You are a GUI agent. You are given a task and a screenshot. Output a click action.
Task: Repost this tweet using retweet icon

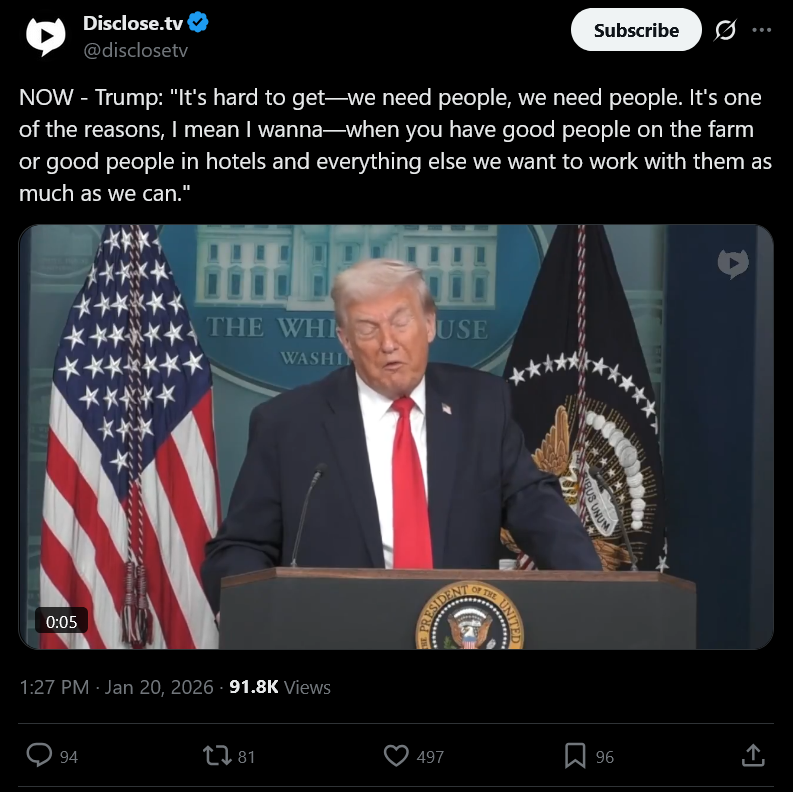point(216,756)
